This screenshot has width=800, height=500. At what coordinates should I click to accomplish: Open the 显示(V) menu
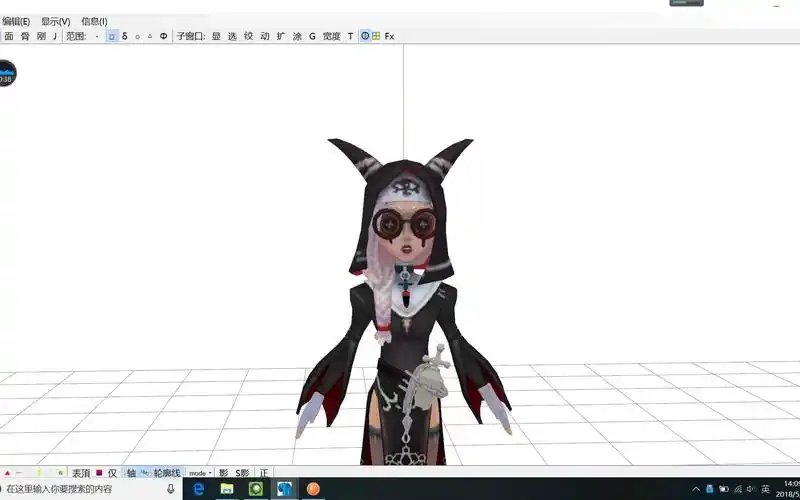point(56,21)
